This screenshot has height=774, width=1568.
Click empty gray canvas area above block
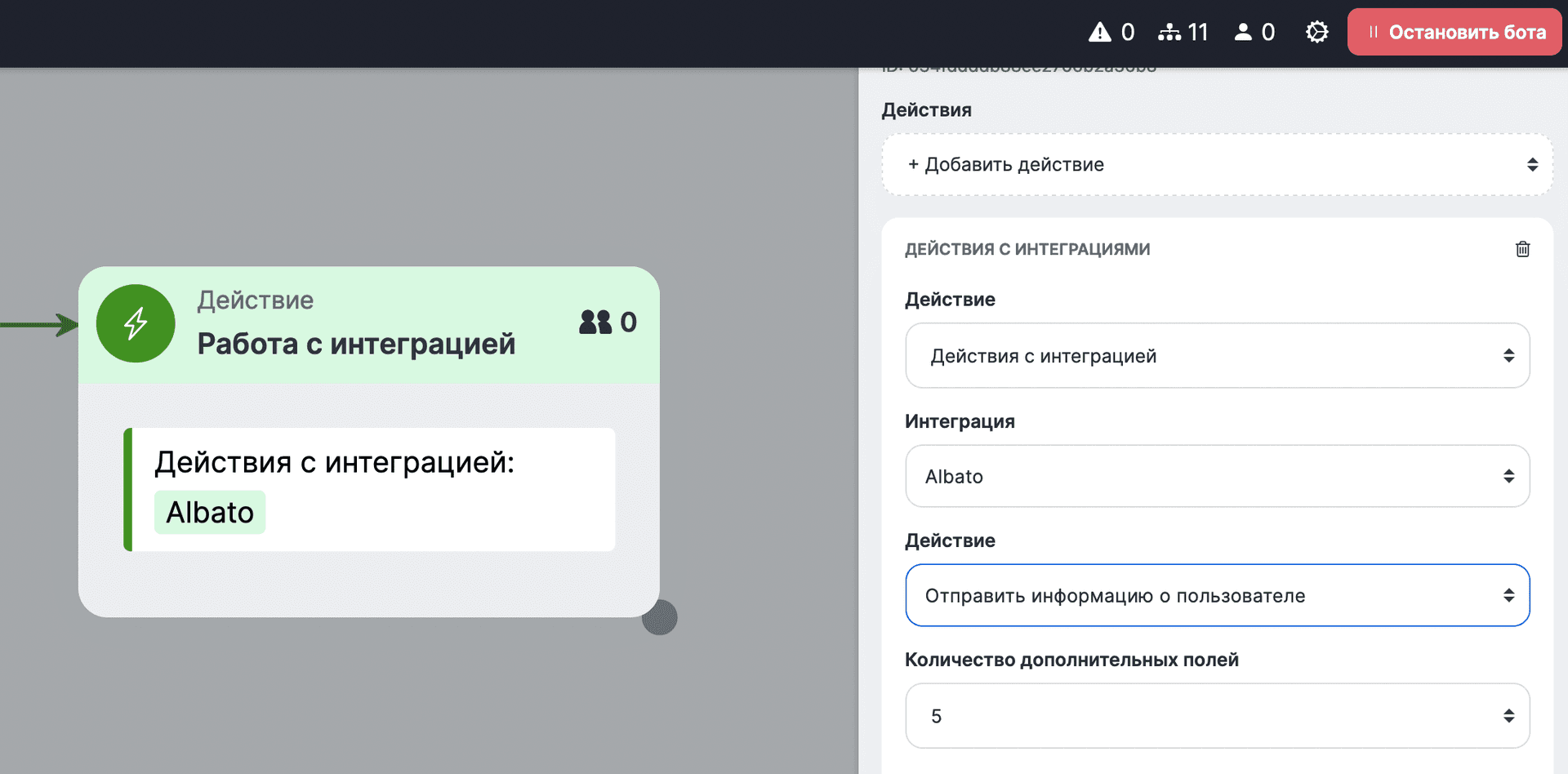(408, 163)
